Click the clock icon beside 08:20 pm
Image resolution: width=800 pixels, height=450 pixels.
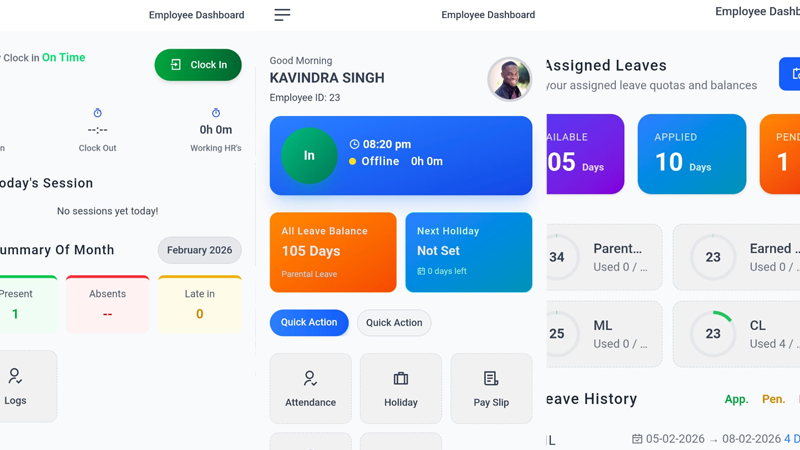(x=354, y=144)
